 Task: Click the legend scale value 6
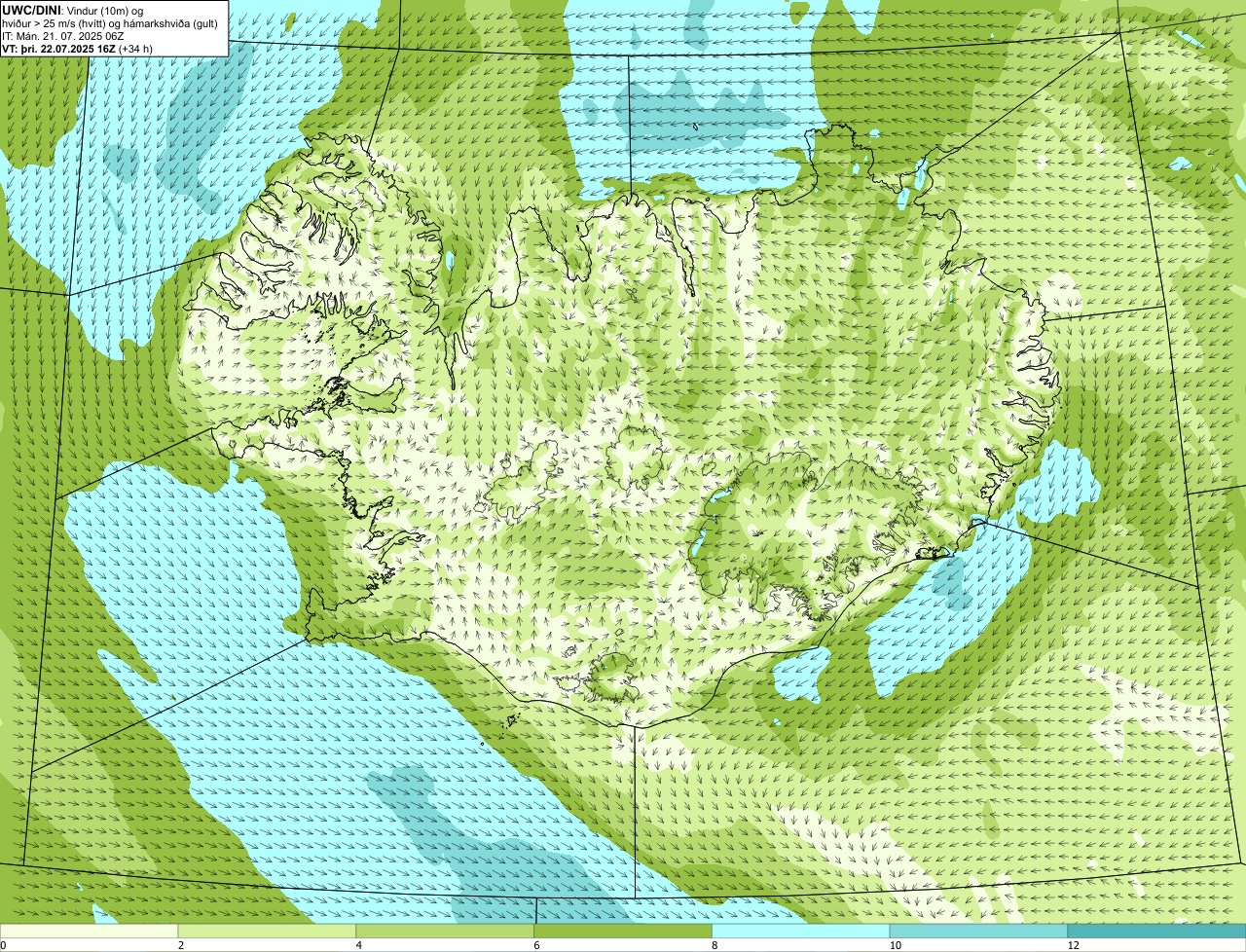tap(536, 945)
